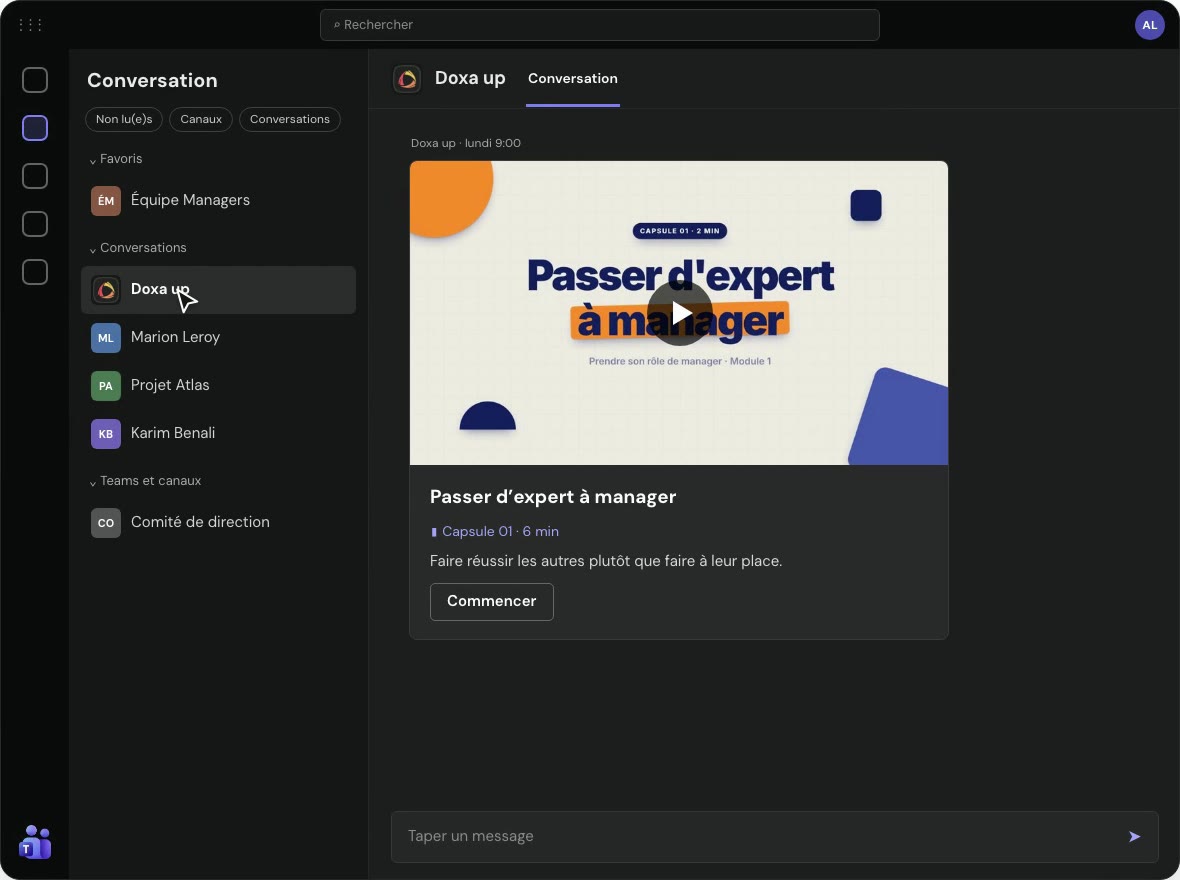Send message with the arrow icon

[1134, 836]
